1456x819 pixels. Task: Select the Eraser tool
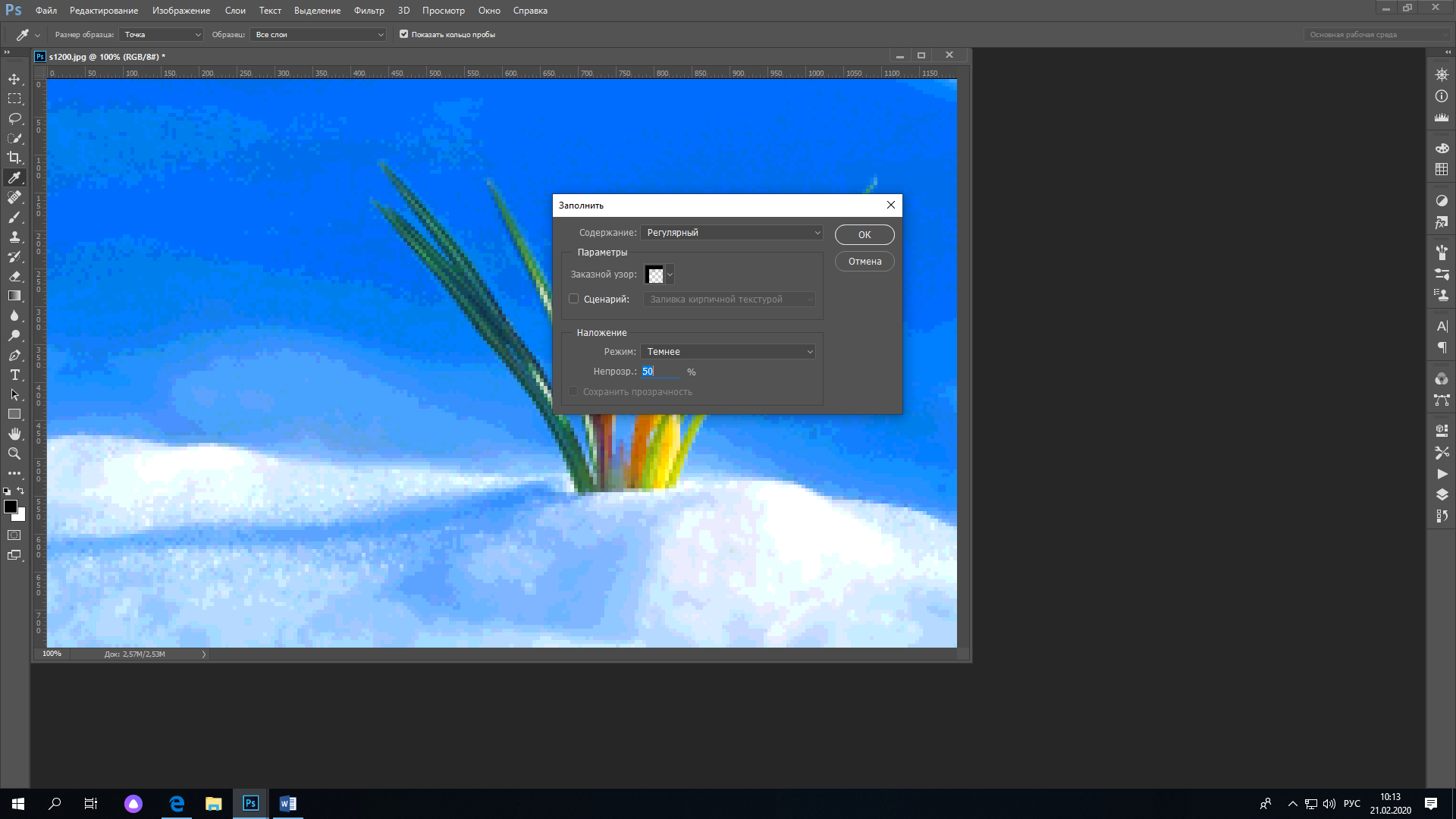click(x=14, y=276)
